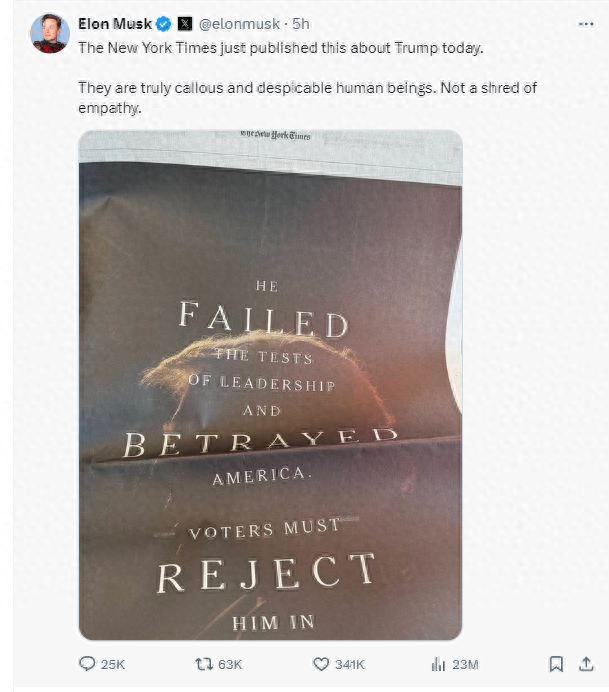Image resolution: width=609 pixels, height=692 pixels.
Task: Like the post with the heart icon
Action: pos(322,664)
